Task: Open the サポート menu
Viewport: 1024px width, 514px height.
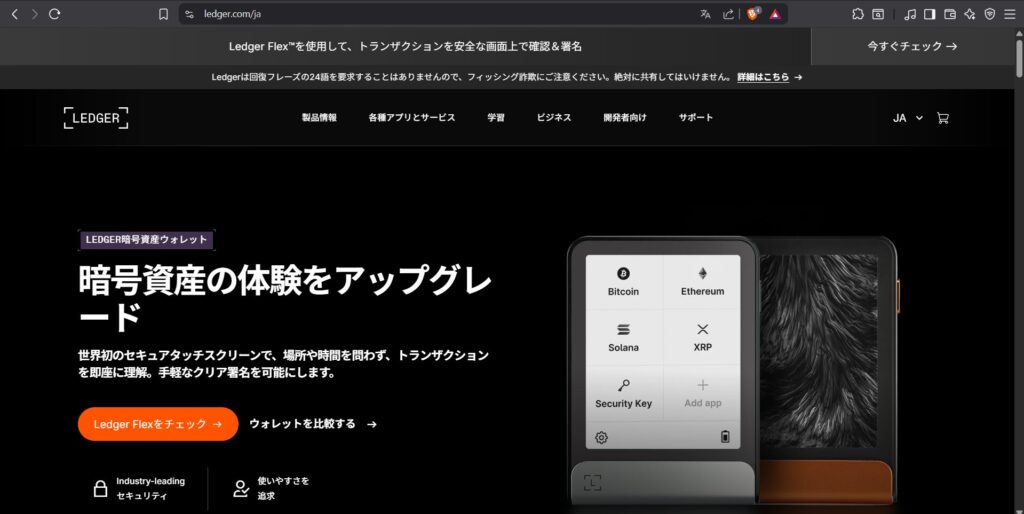Action: coord(696,118)
